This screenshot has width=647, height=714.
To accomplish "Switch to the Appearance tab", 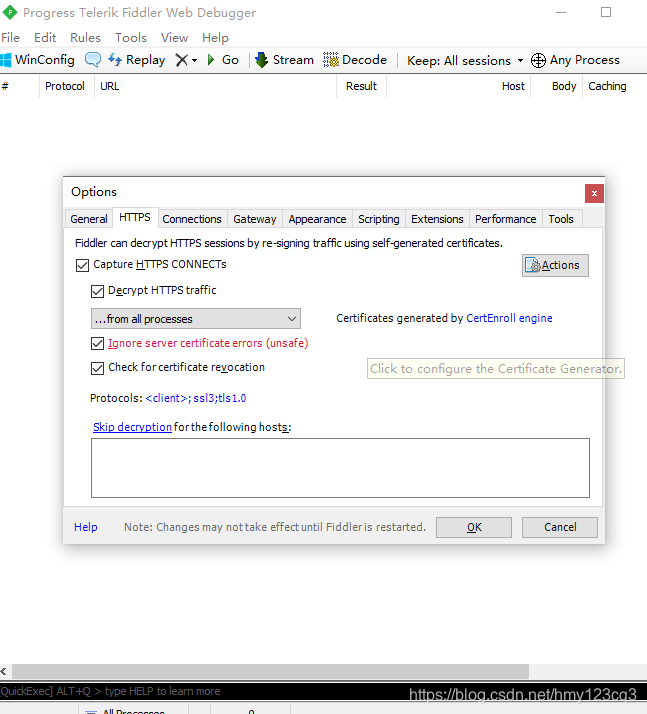I will (317, 219).
